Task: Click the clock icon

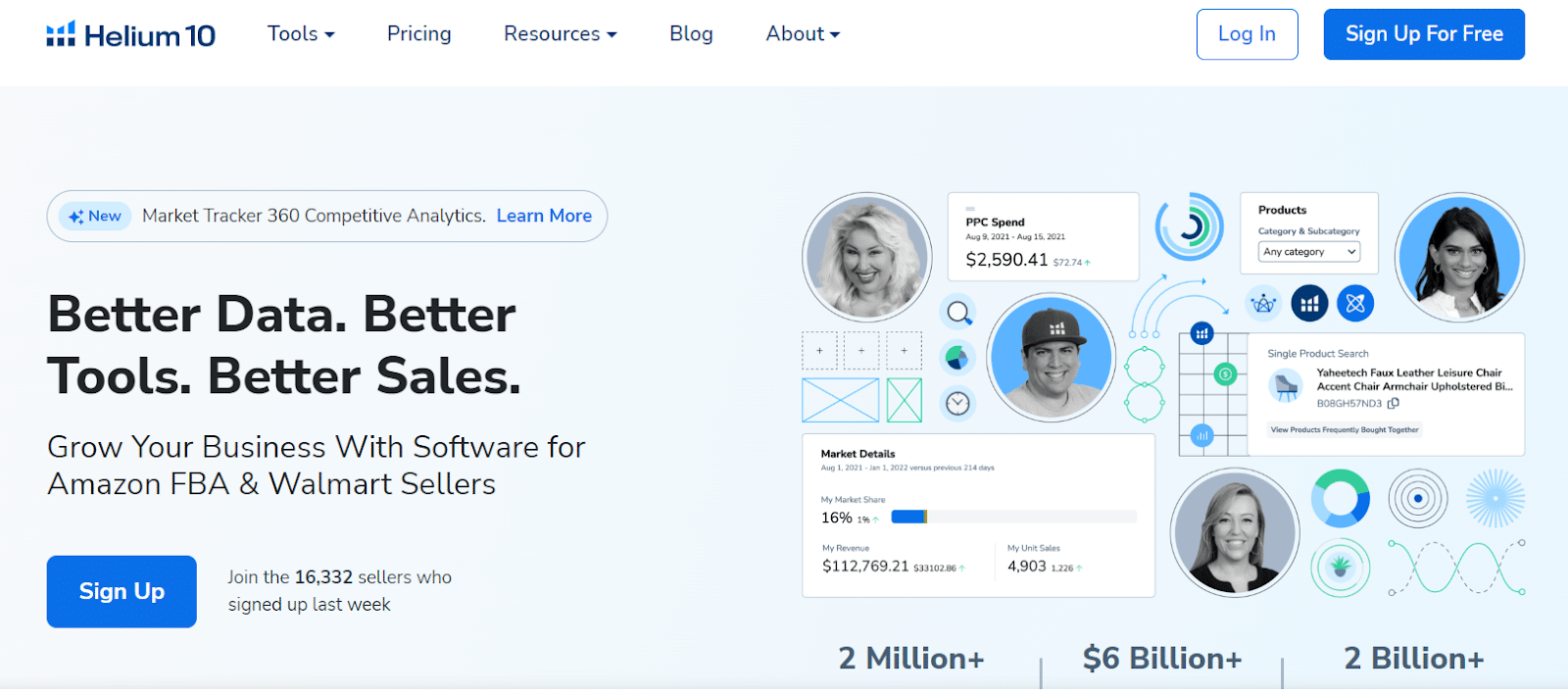Action: 957,403
